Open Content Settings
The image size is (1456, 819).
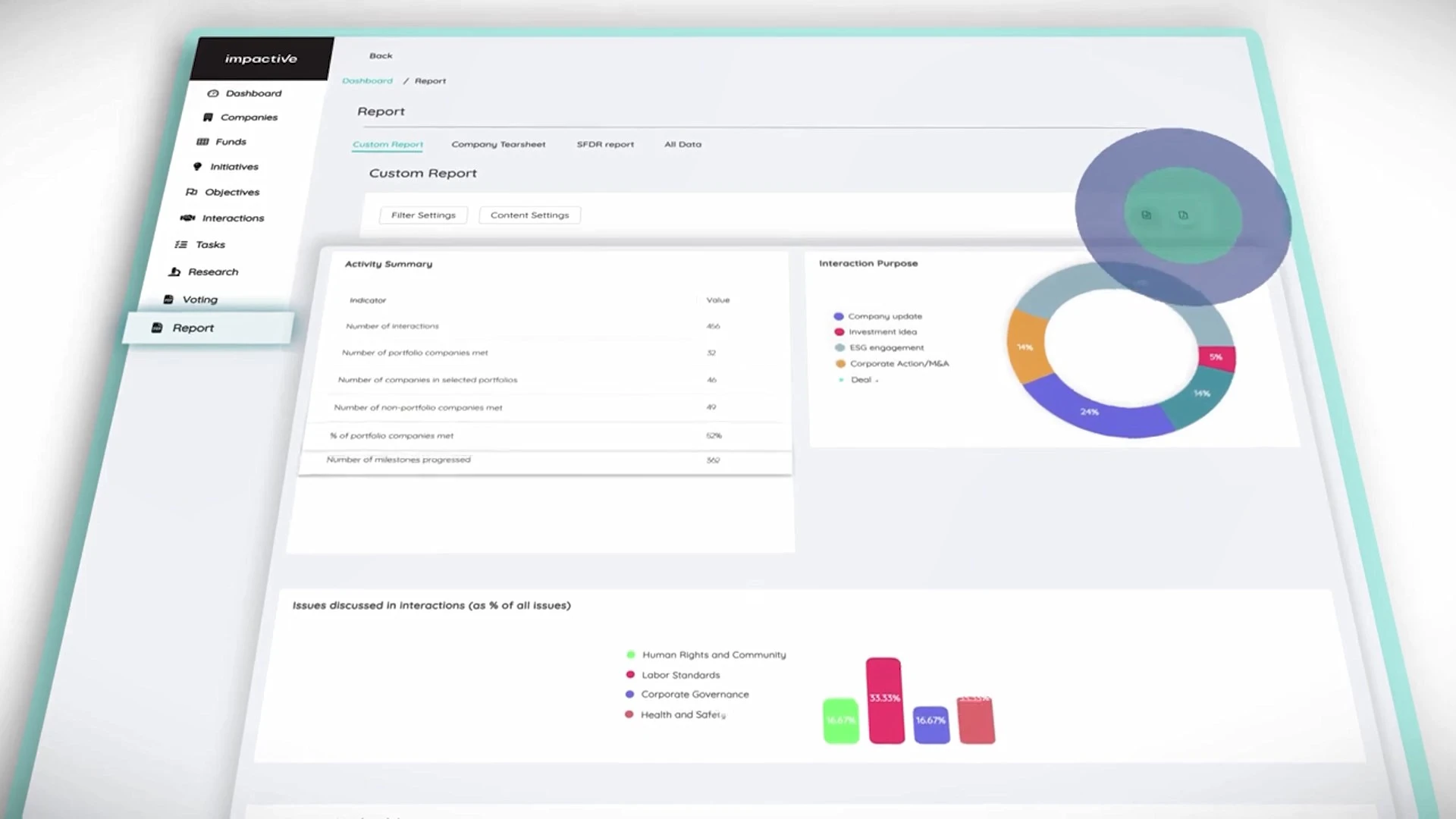click(x=529, y=215)
